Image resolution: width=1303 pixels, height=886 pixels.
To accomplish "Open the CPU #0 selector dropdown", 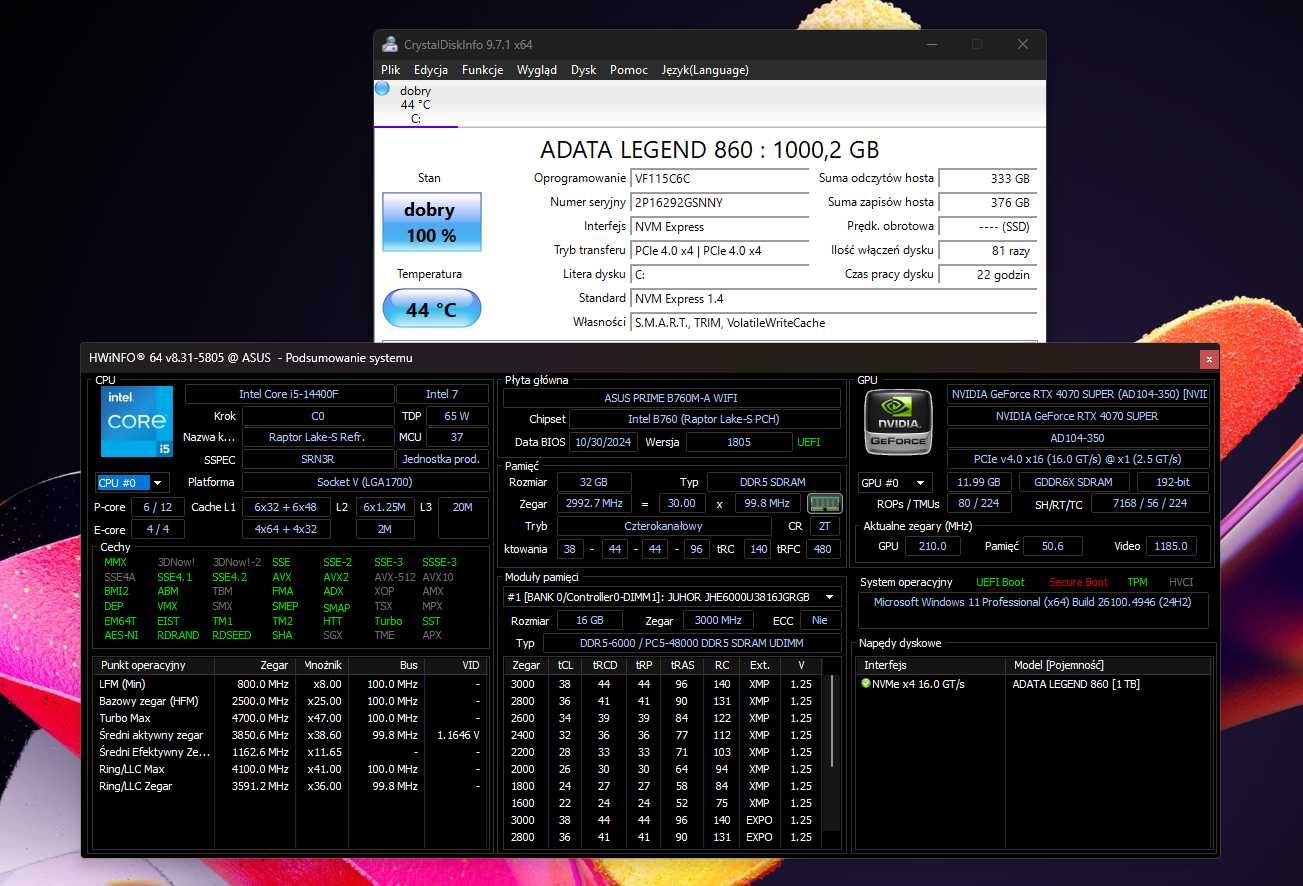I will (132, 482).
